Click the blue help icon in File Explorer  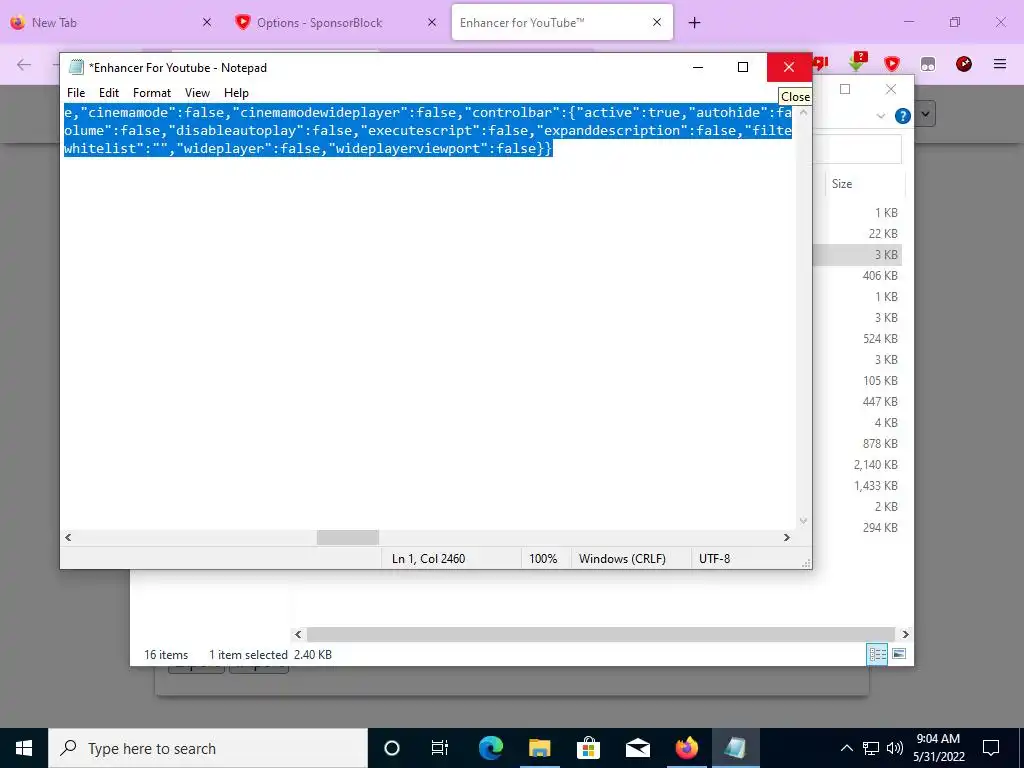(903, 116)
